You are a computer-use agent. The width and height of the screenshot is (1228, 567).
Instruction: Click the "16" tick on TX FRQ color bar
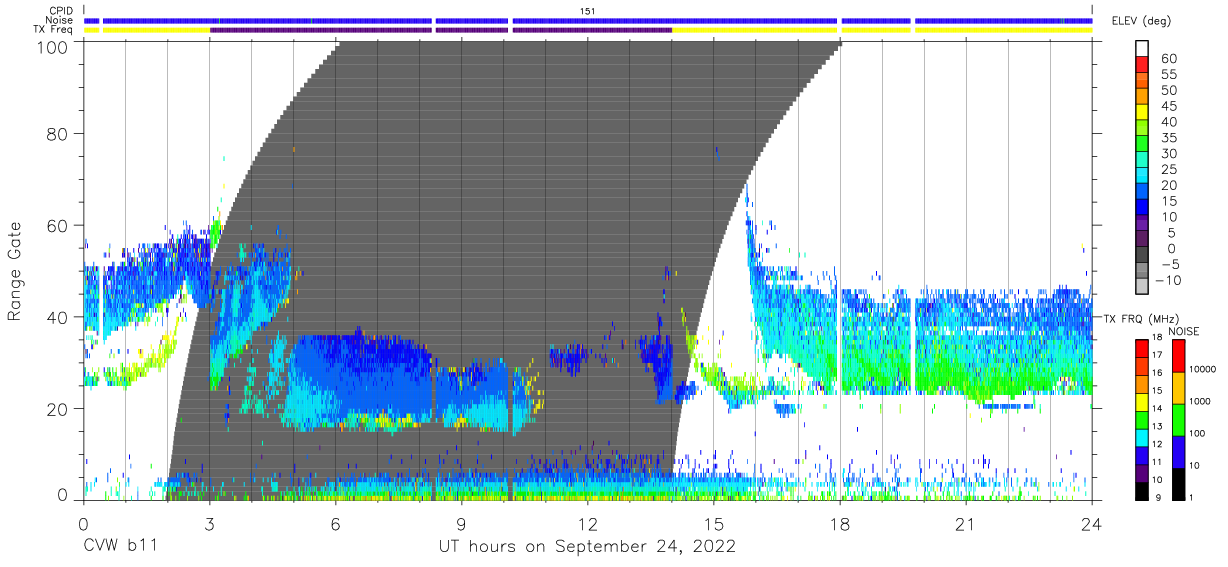point(1158,373)
